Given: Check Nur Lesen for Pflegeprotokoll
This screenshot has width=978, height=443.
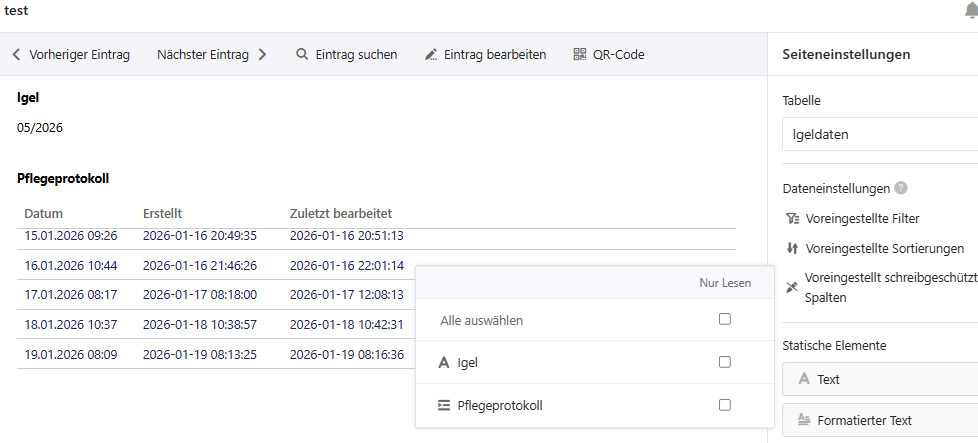Looking at the screenshot, I should click(725, 405).
